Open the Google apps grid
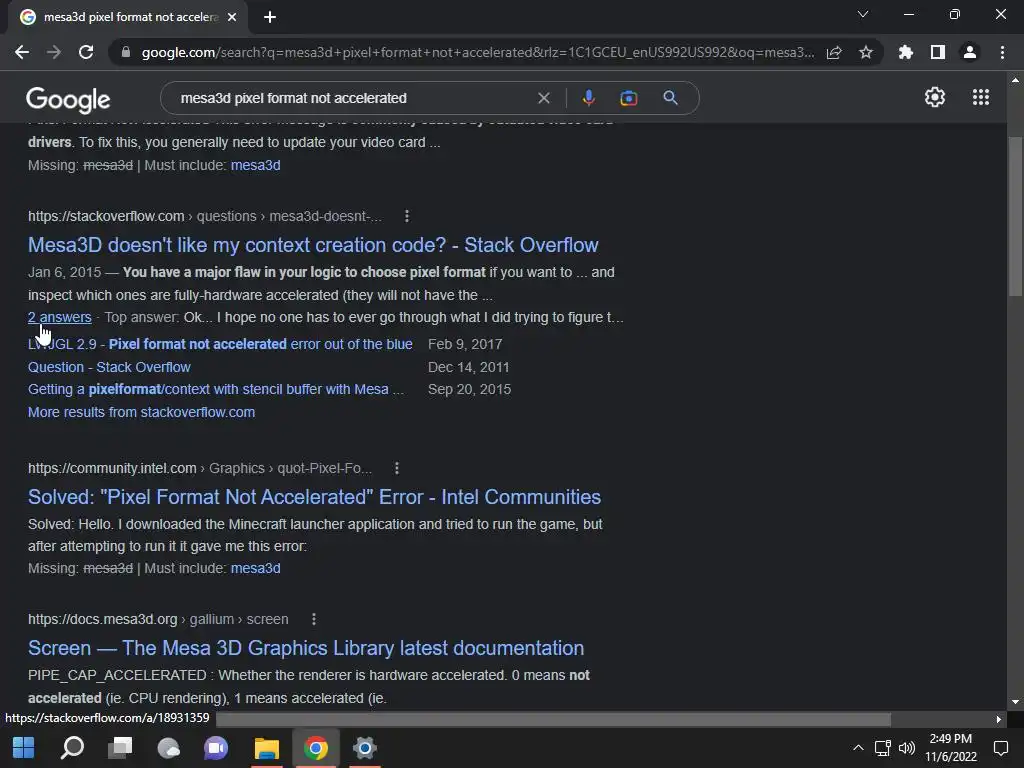Image resolution: width=1024 pixels, height=768 pixels. click(980, 97)
